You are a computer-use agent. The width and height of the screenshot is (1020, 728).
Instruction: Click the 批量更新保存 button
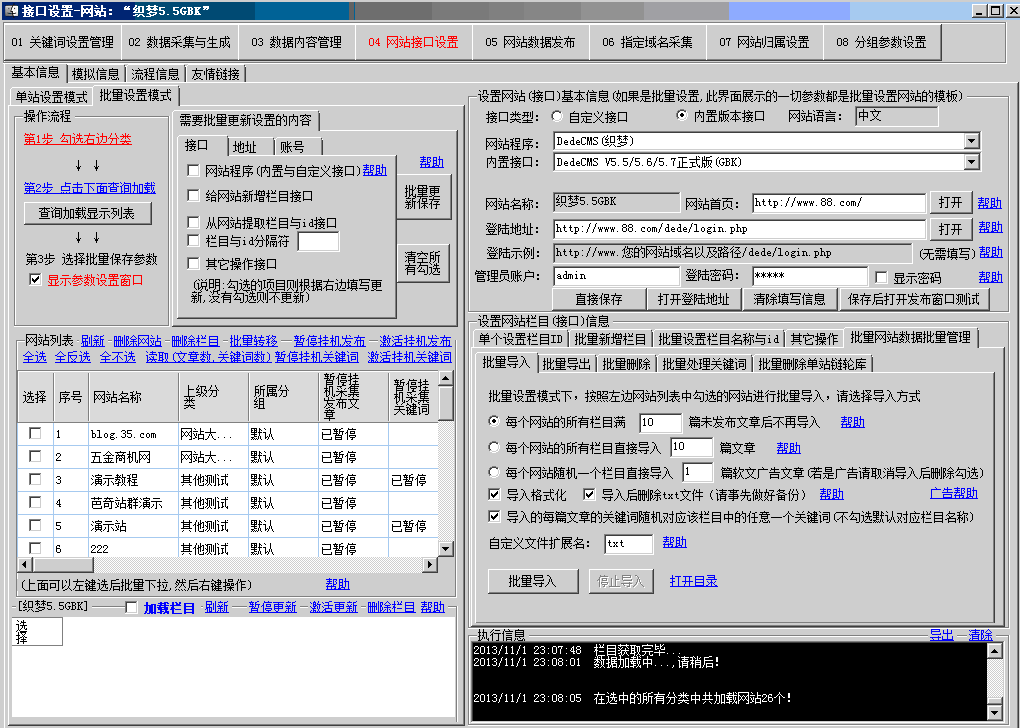click(x=423, y=197)
